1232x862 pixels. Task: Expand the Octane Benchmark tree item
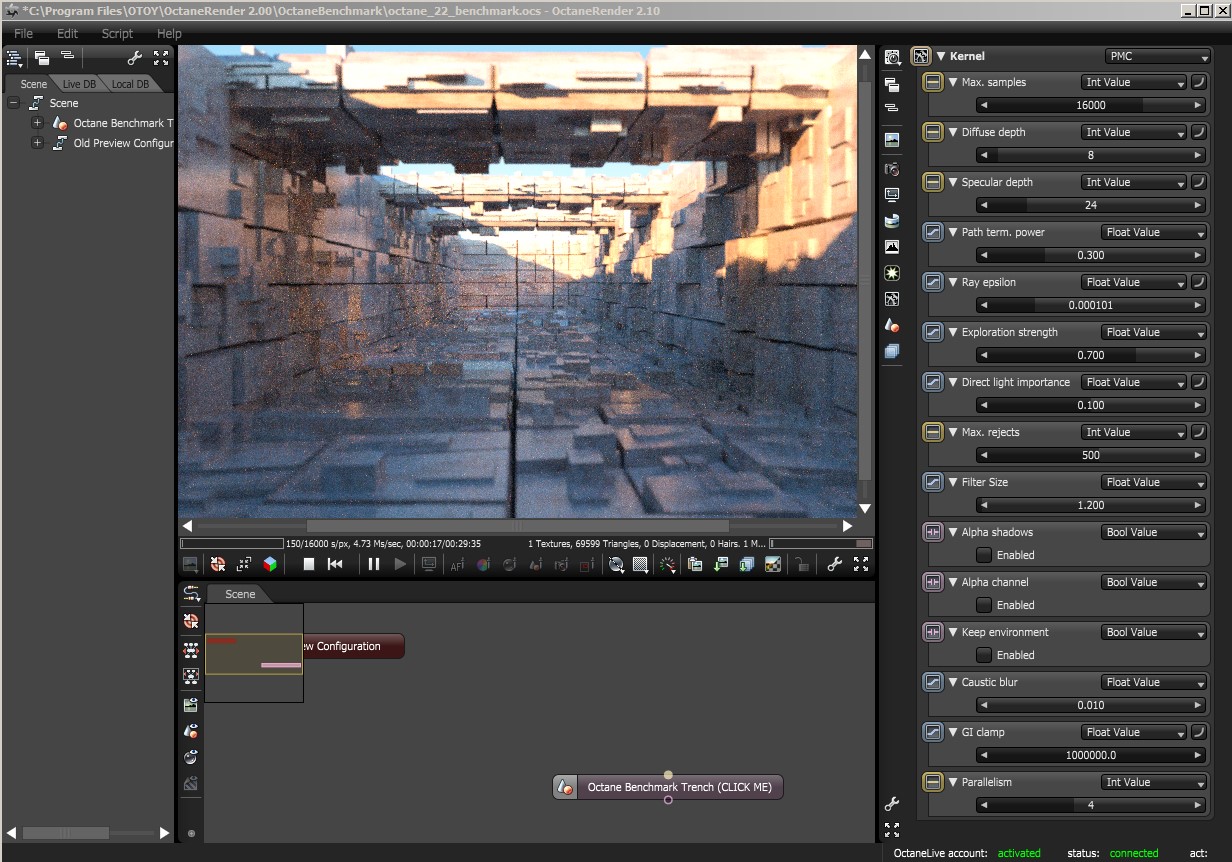click(37, 123)
